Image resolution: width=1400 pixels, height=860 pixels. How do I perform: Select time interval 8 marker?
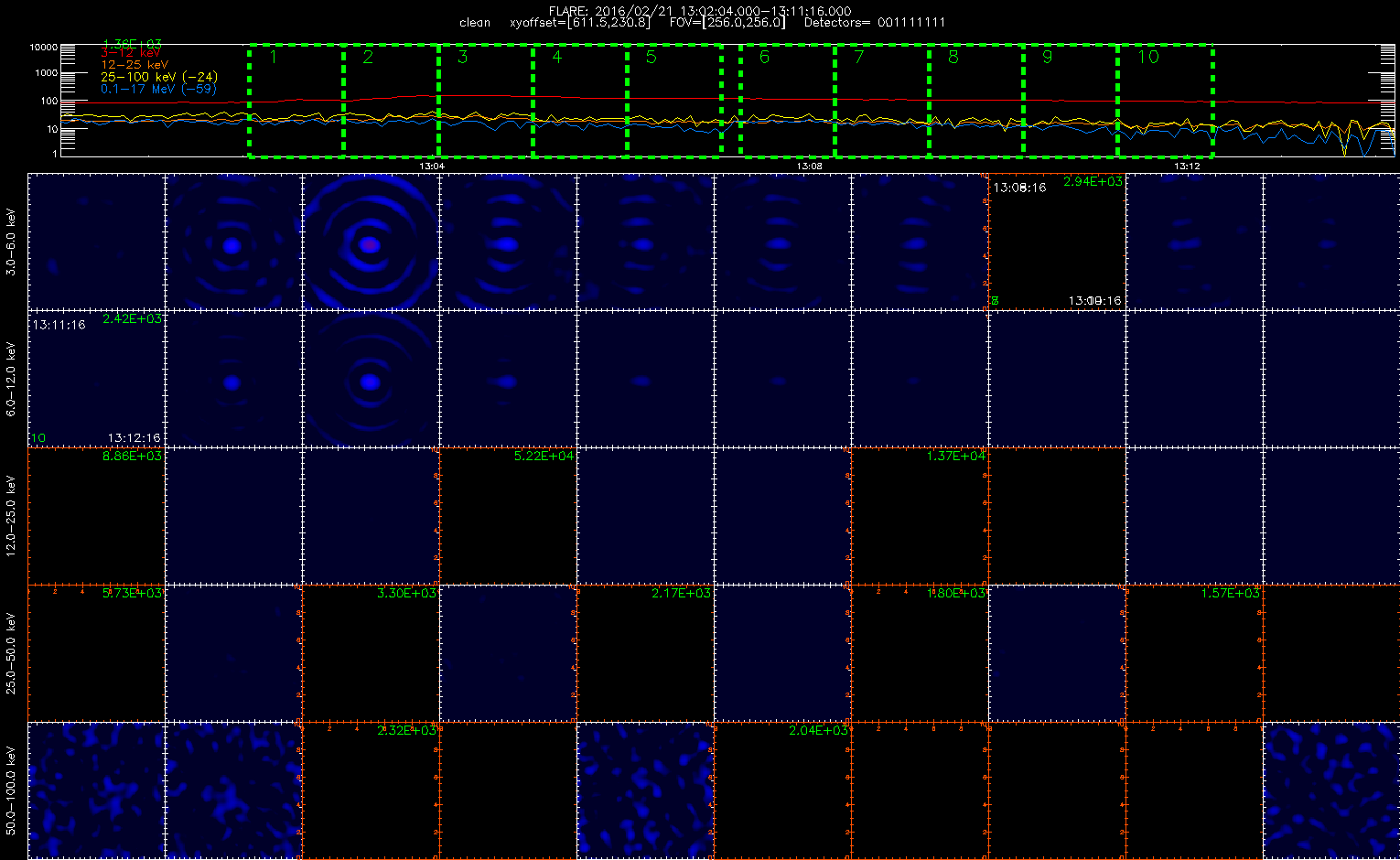[953, 58]
